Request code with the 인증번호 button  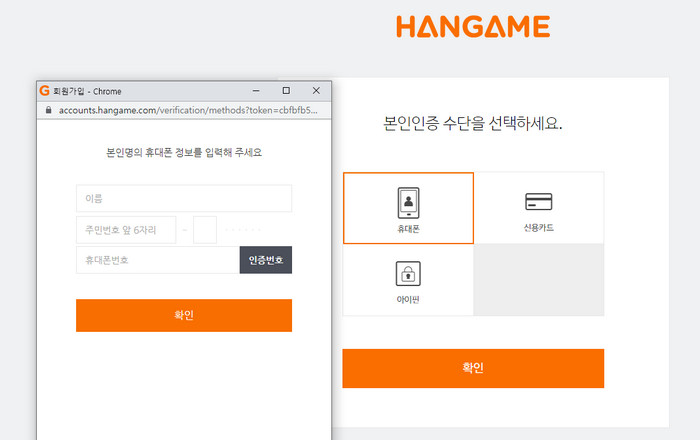tap(266, 260)
